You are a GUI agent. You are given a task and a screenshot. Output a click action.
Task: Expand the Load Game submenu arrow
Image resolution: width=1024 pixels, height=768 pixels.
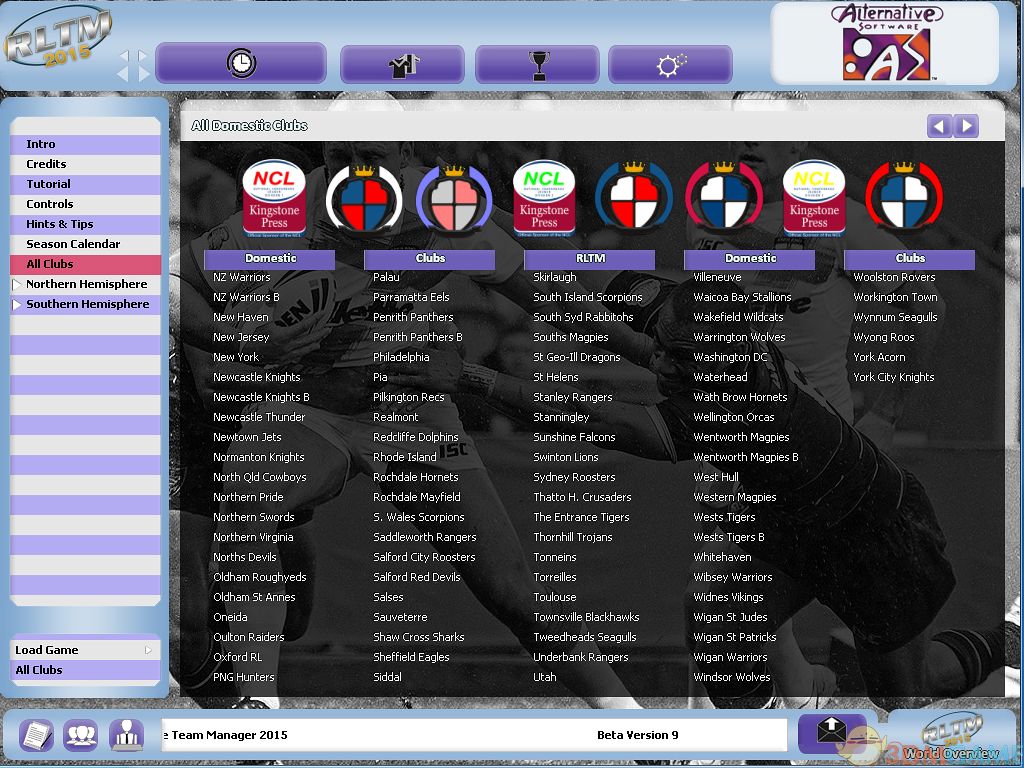(x=148, y=650)
